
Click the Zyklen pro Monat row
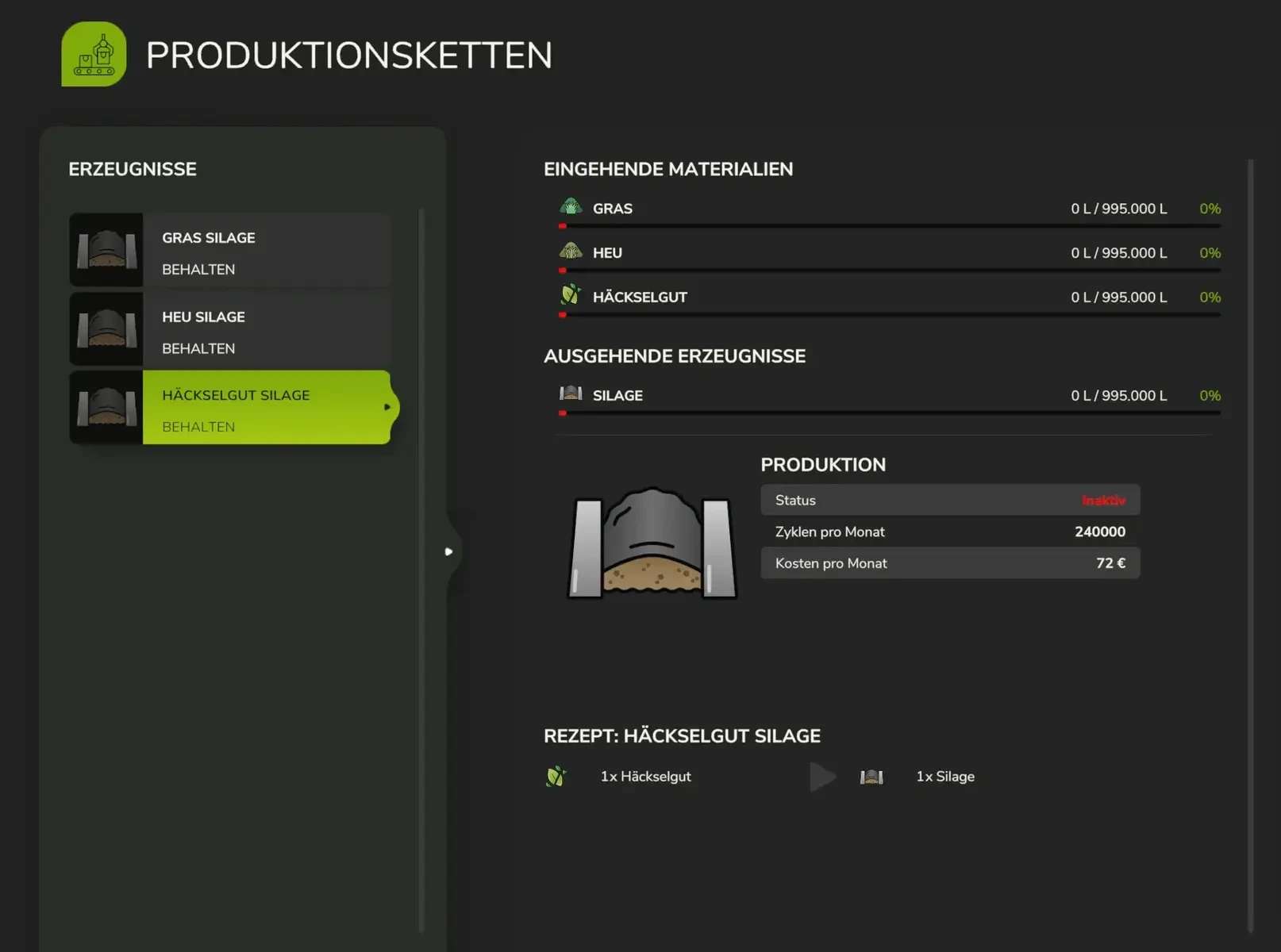[x=949, y=532]
